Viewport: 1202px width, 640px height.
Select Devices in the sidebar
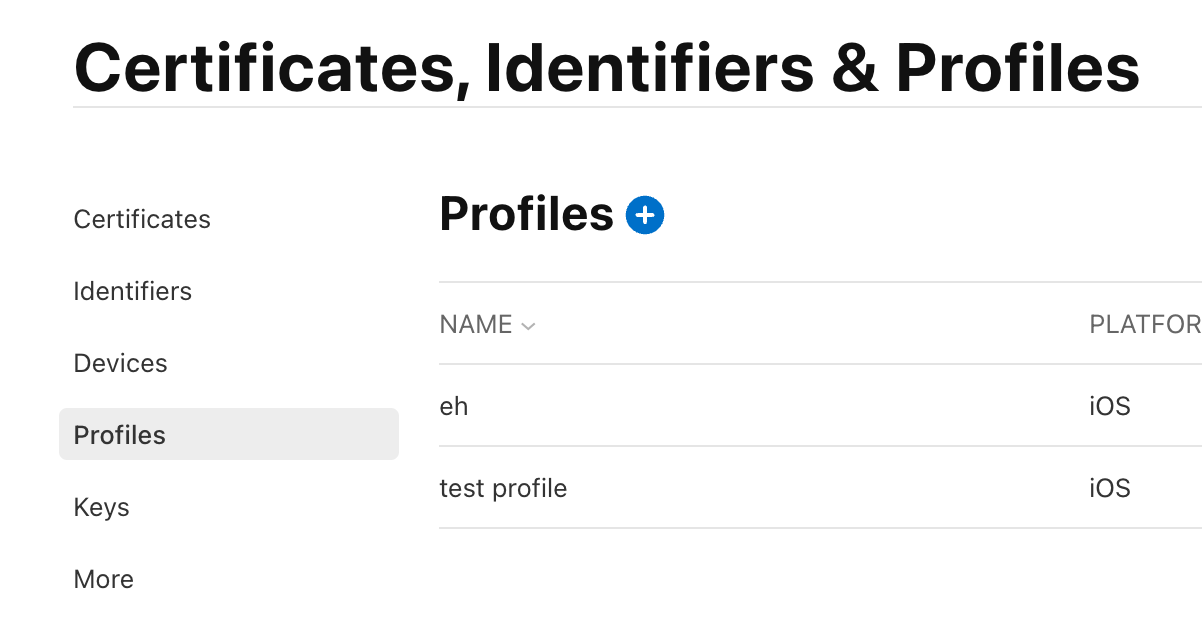tap(120, 363)
